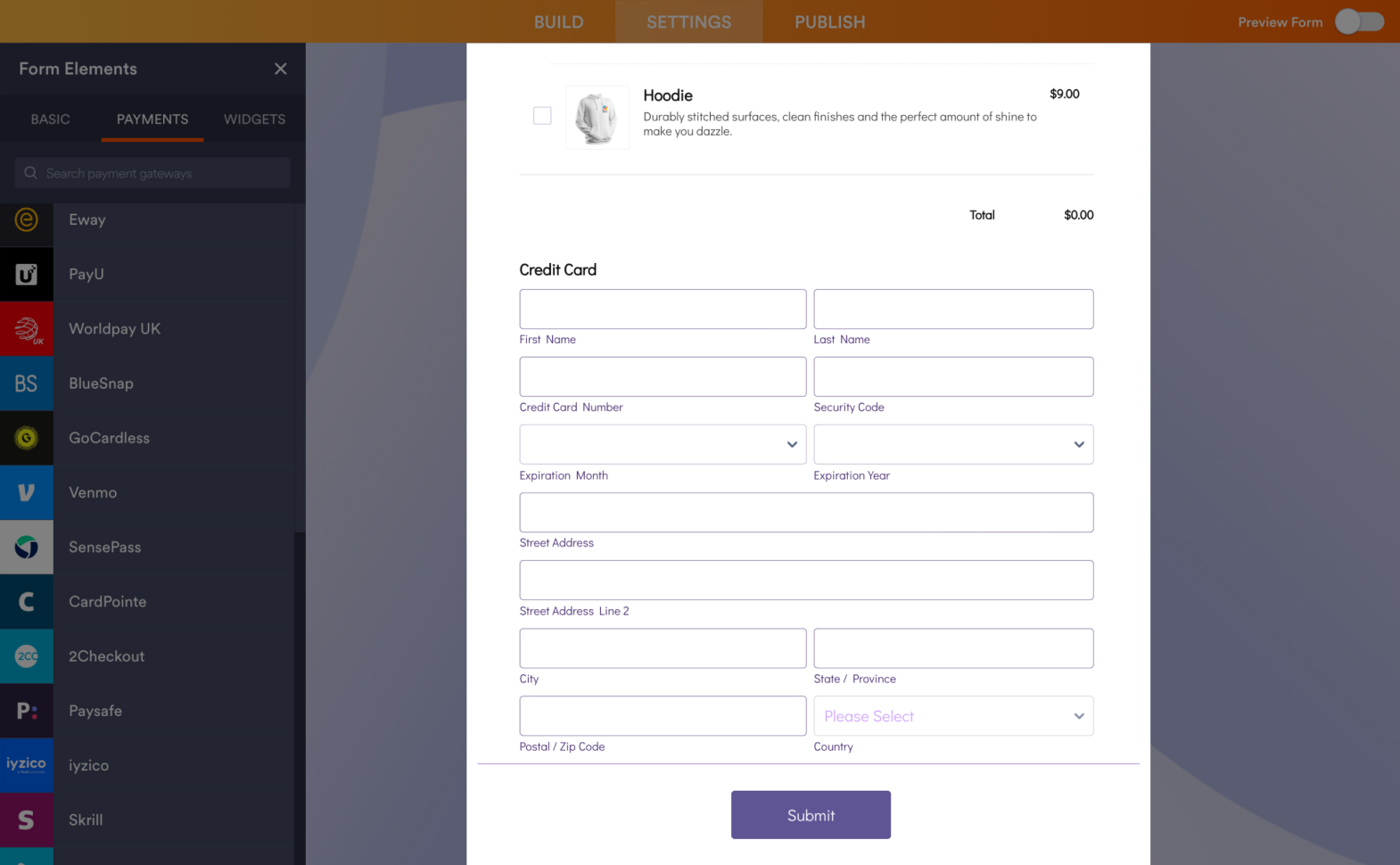Click the Last Name input field
This screenshot has width=1400, height=865.
coord(953,309)
